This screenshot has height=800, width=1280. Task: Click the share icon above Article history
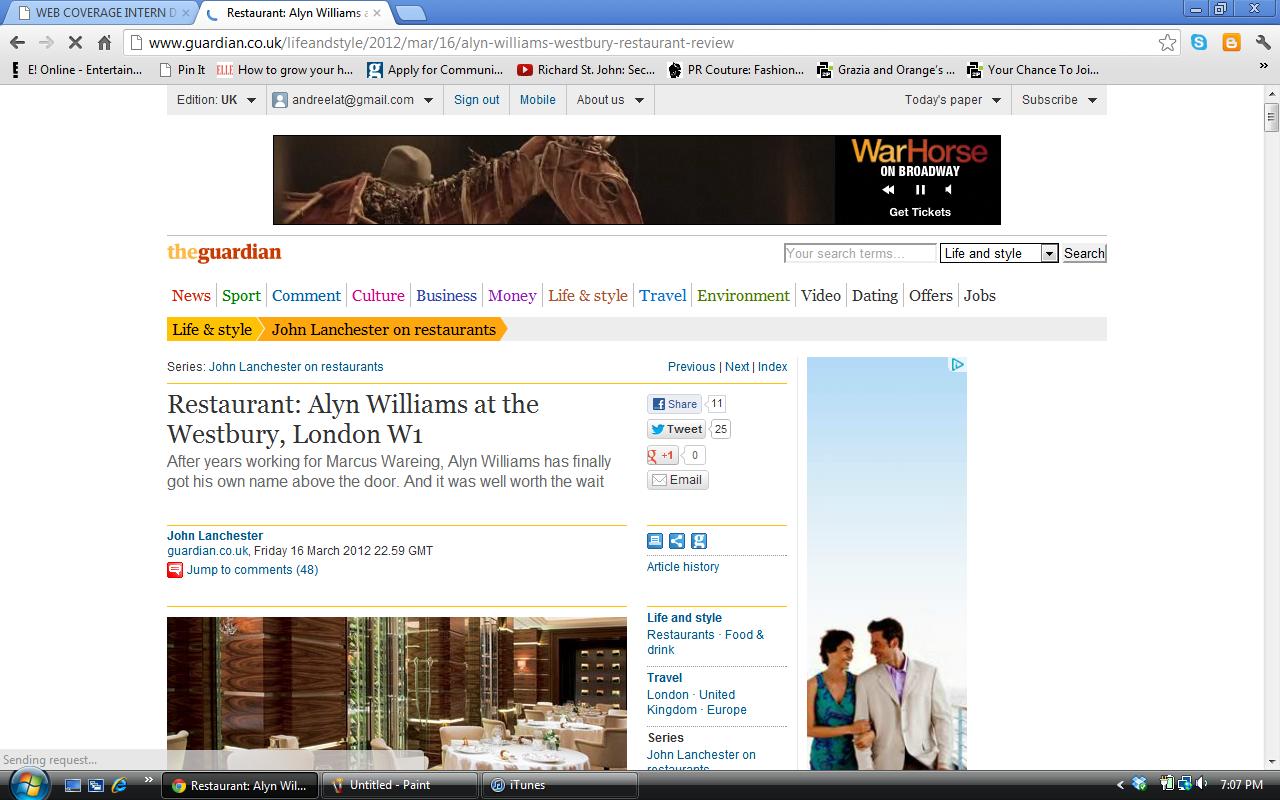[677, 541]
